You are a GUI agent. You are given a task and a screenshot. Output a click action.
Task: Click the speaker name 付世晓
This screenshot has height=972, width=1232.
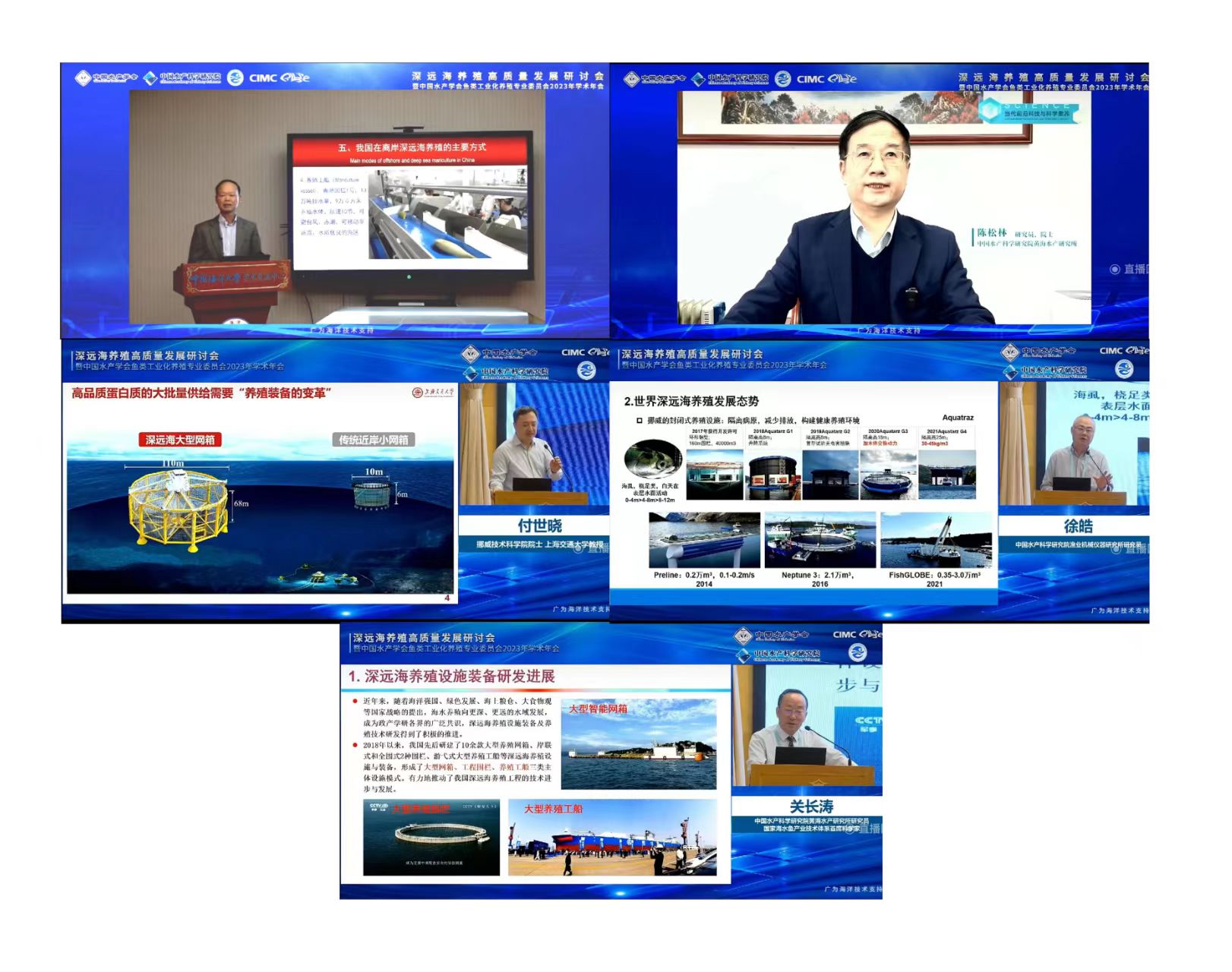click(x=539, y=526)
